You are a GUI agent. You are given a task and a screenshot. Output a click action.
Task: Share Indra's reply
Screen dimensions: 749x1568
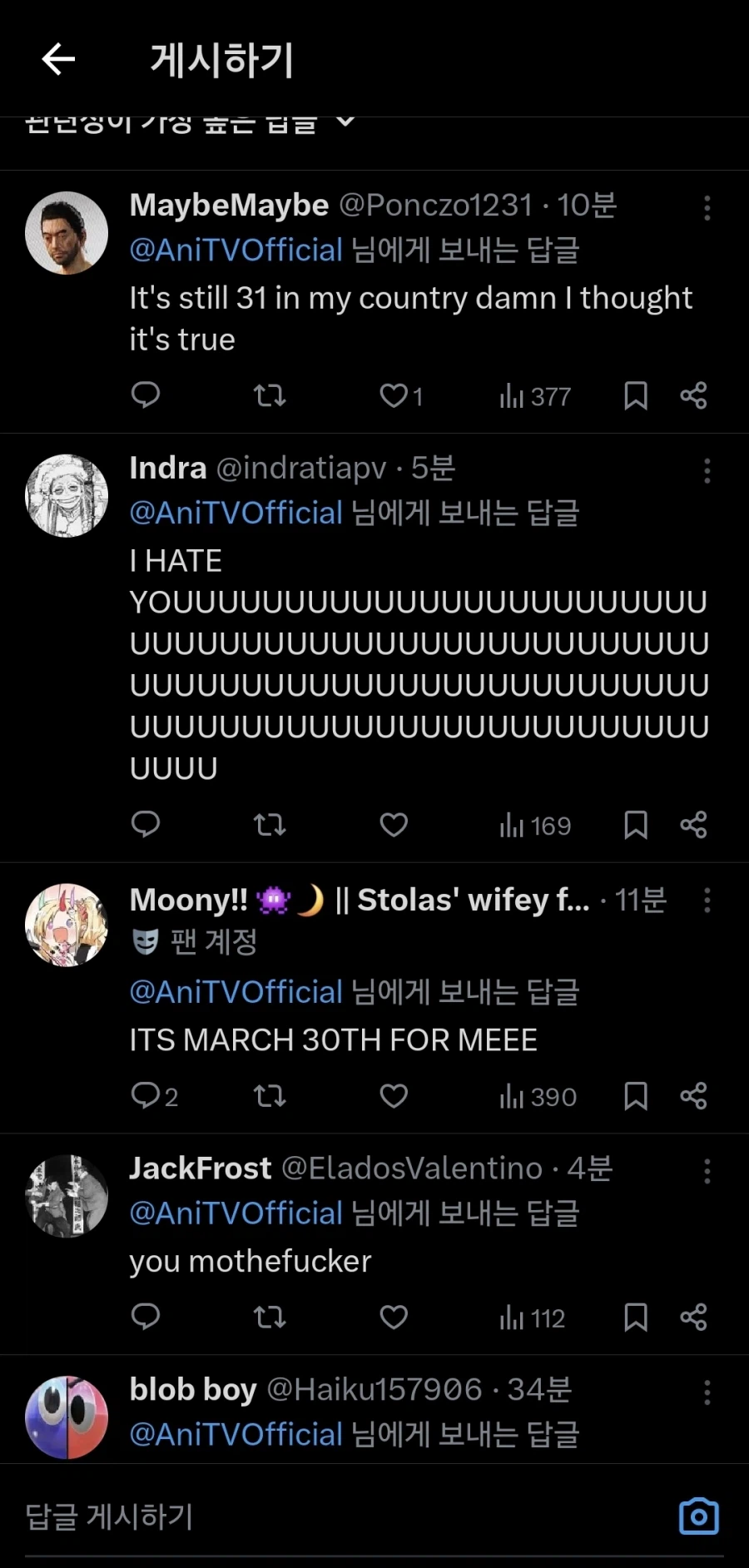tap(693, 825)
